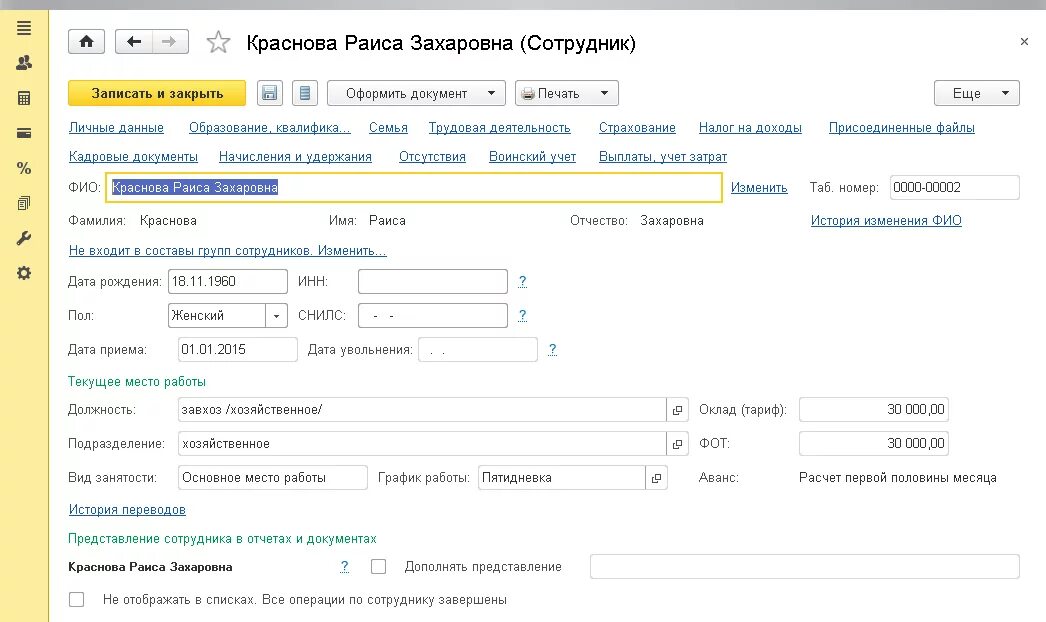Open Начисления и удержания link
The image size is (1046, 622).
[x=296, y=156]
